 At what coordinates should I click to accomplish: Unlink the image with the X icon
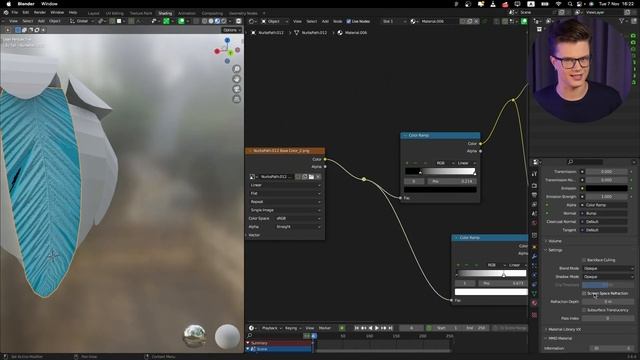click(x=318, y=177)
